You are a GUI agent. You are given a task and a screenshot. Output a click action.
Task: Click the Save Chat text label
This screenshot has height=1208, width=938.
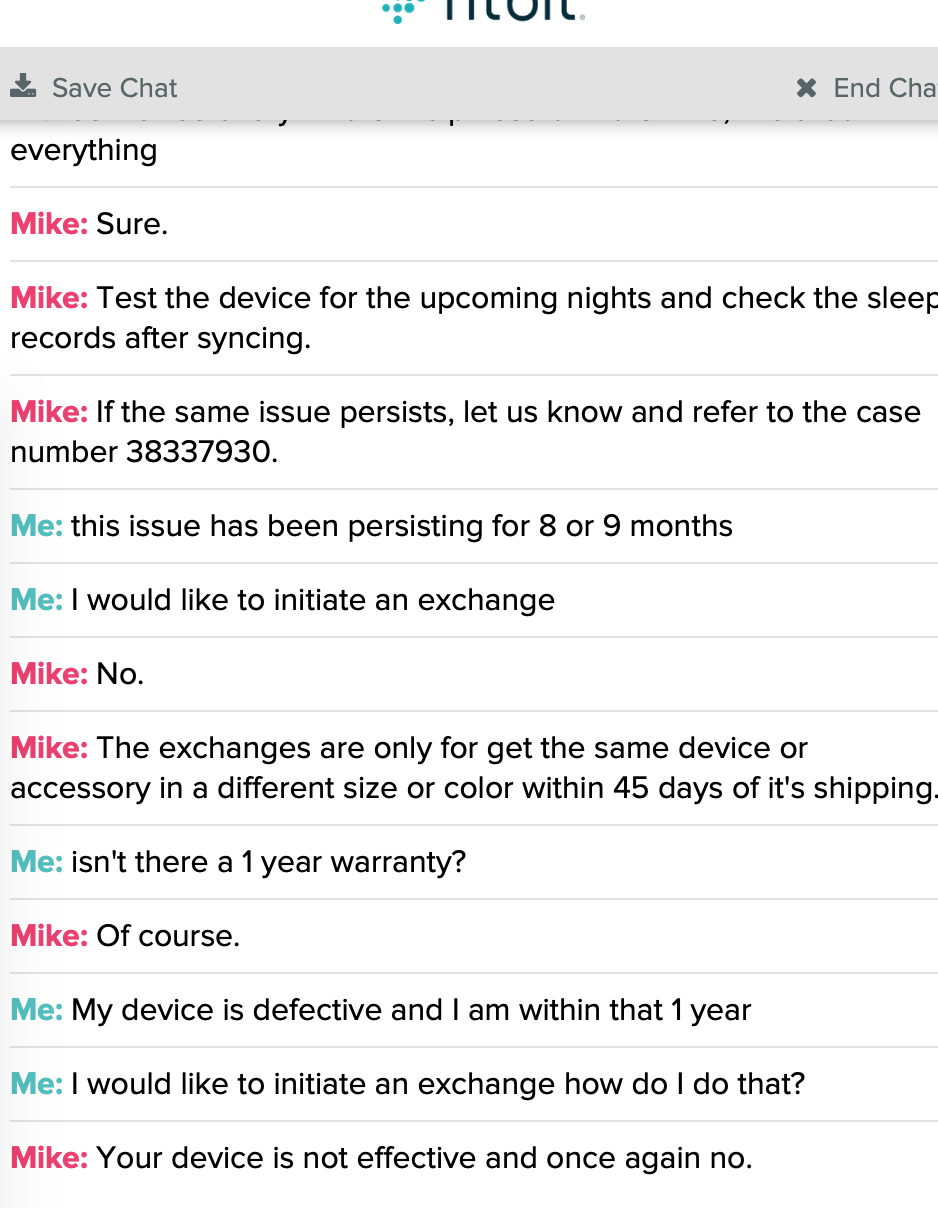tap(114, 88)
